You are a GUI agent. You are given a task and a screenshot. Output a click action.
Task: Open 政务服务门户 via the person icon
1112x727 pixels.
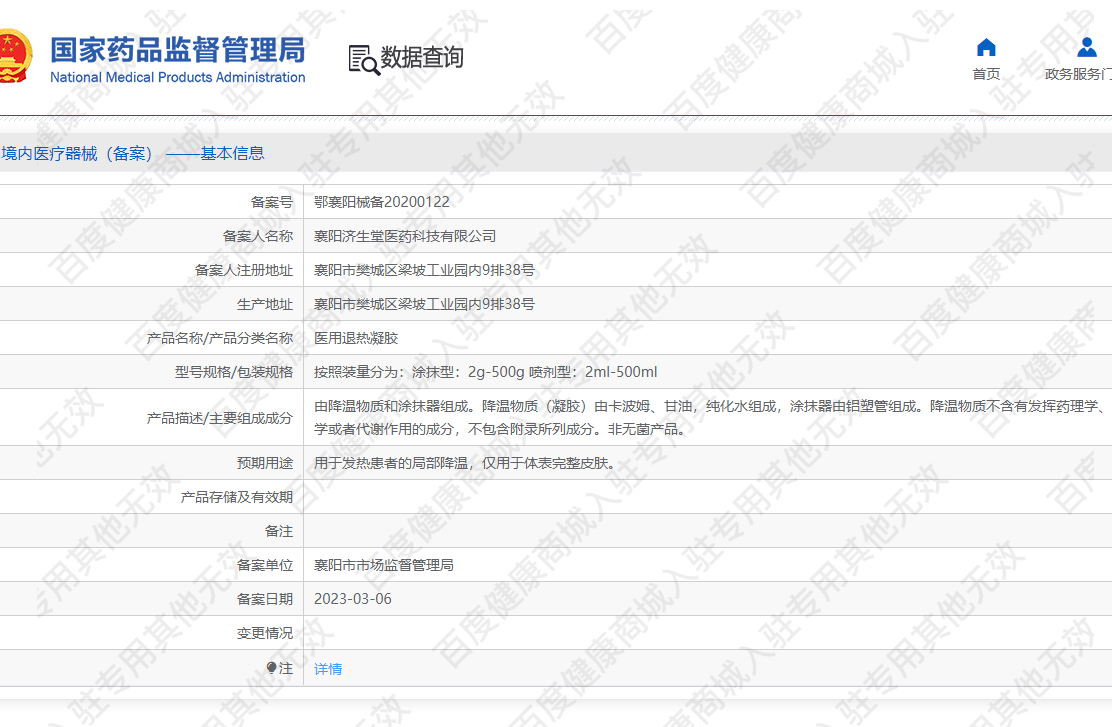pos(1086,48)
